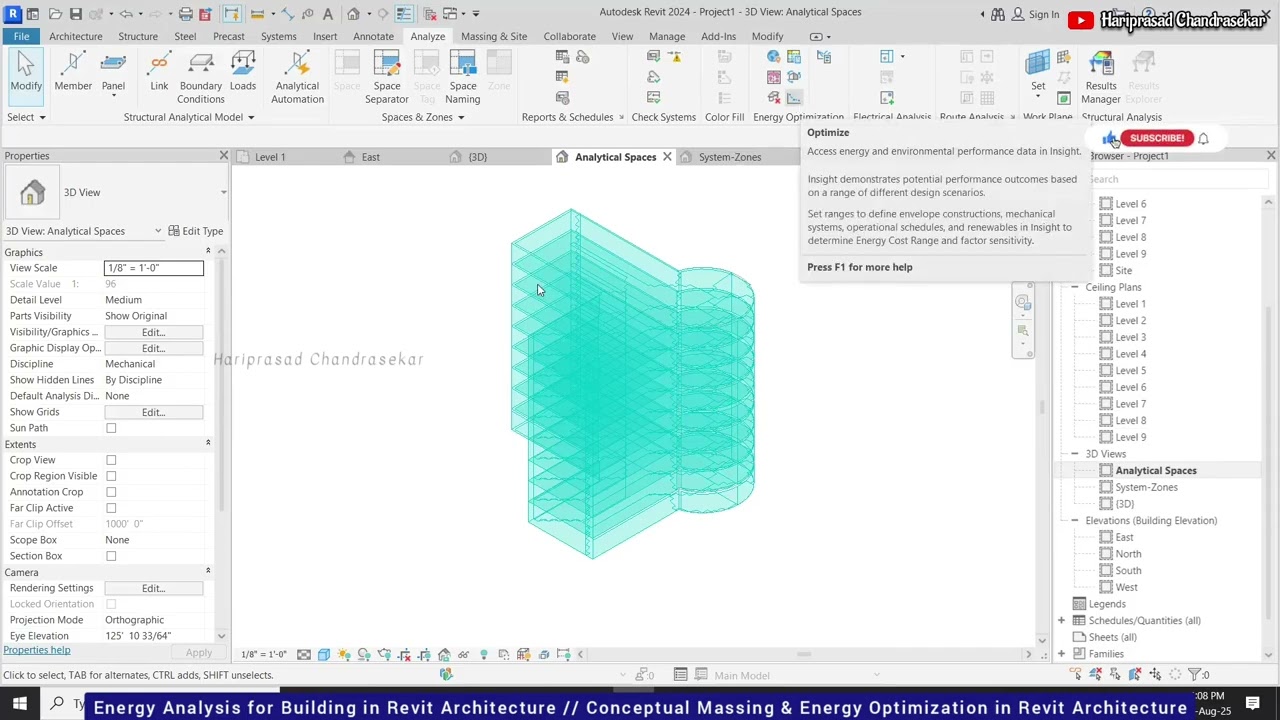Launch the Loads tool
The height and width of the screenshot is (720, 1280).
tap(243, 74)
